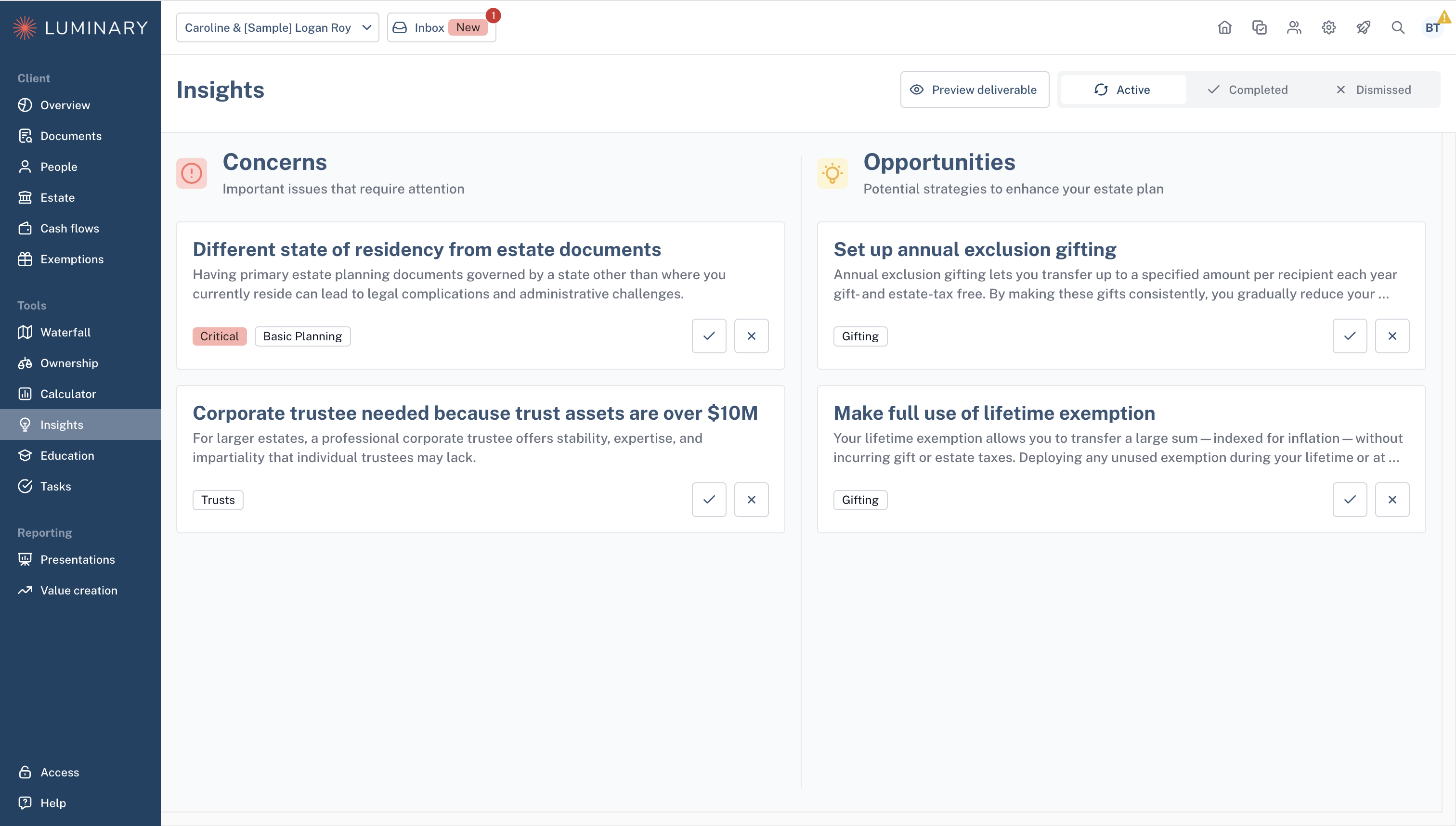Mark corporate trustee concern as completed
The width and height of the screenshot is (1456, 826).
tap(709, 499)
